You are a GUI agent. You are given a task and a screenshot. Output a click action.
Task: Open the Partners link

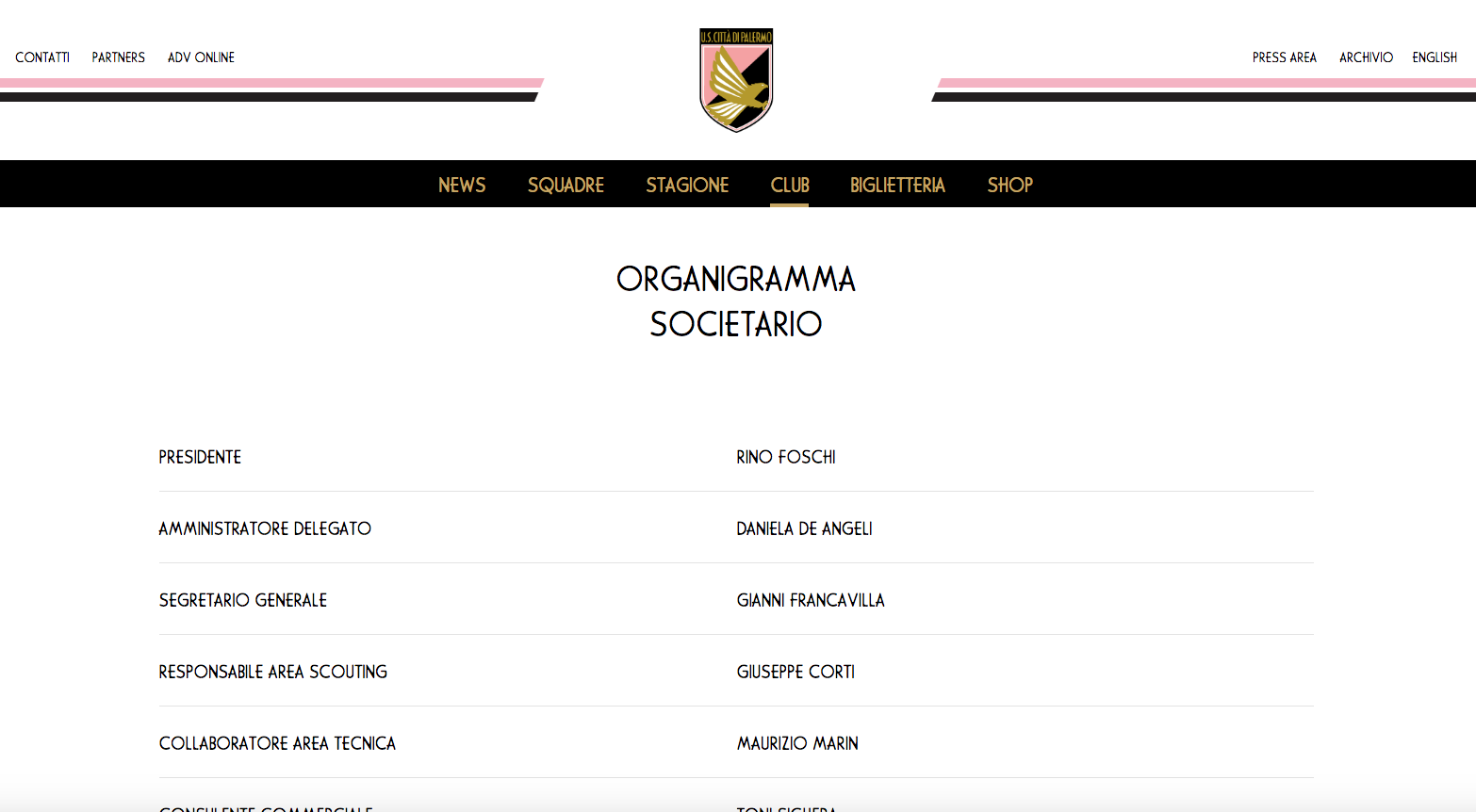(119, 57)
